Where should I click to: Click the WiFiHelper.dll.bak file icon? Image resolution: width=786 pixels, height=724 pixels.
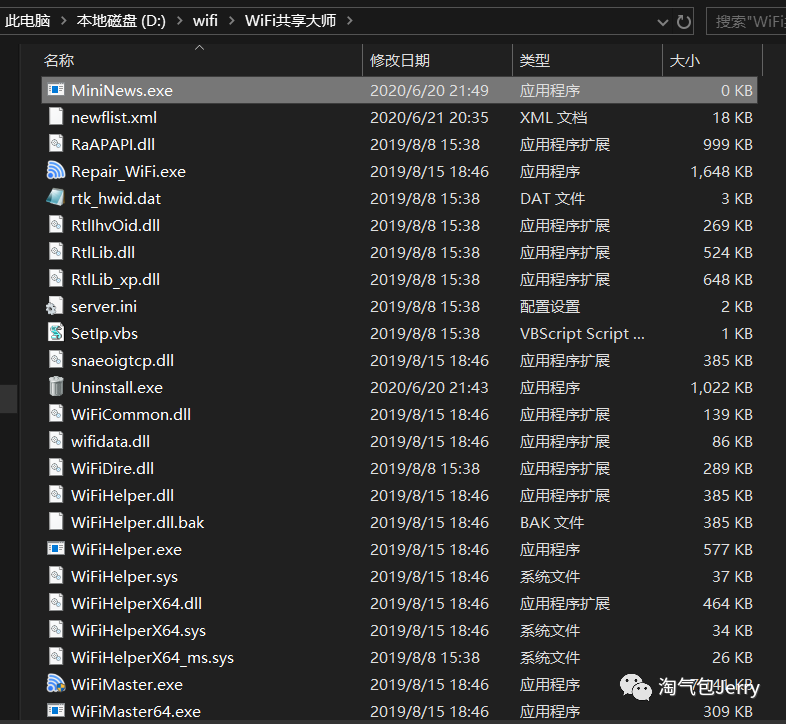pos(56,521)
